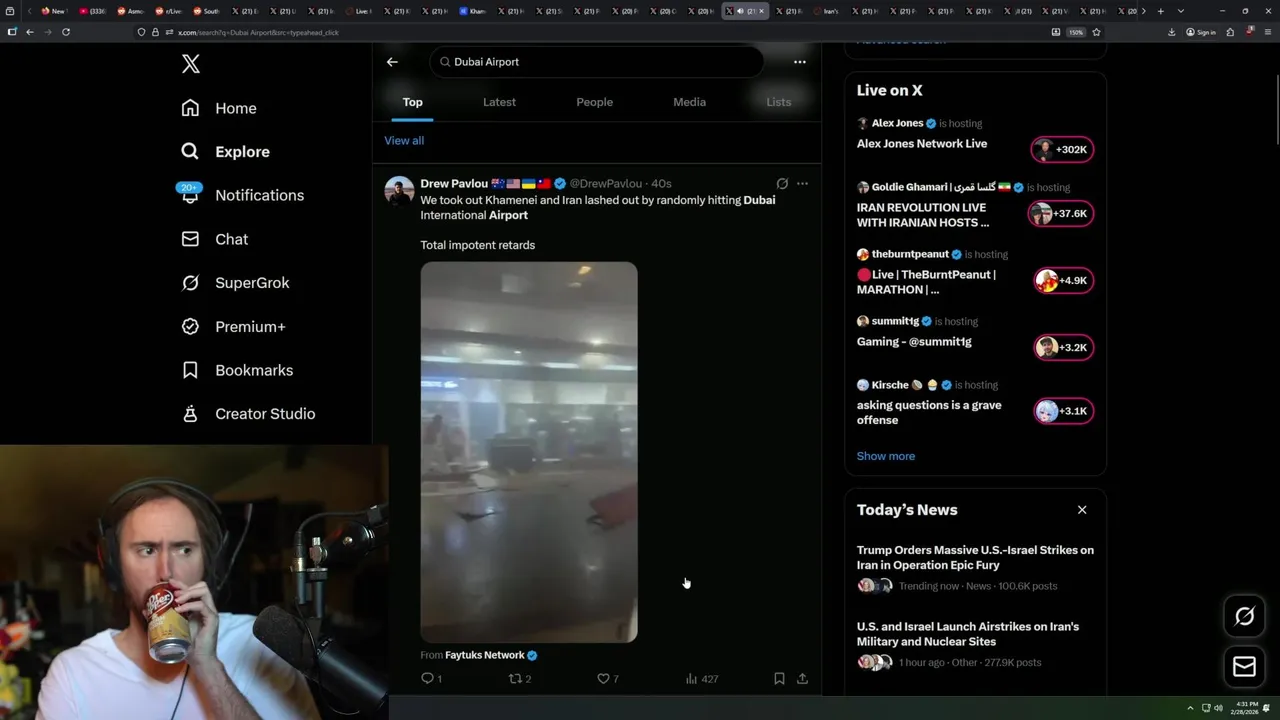Show hidden system tray icons
This screenshot has width=1280, height=720.
click(x=1190, y=708)
